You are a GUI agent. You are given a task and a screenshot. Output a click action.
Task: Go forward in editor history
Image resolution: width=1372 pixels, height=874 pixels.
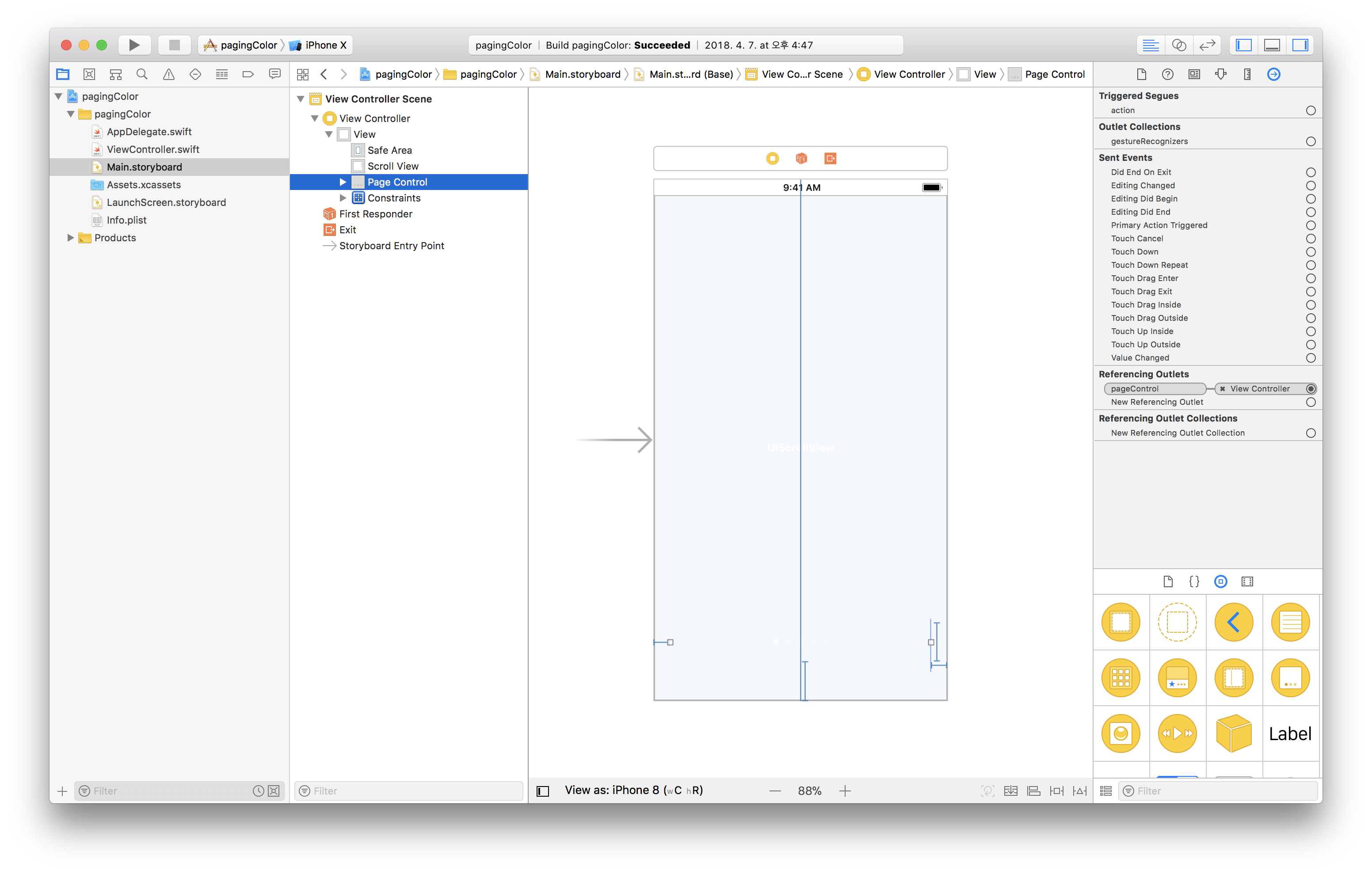pyautogui.click(x=343, y=74)
